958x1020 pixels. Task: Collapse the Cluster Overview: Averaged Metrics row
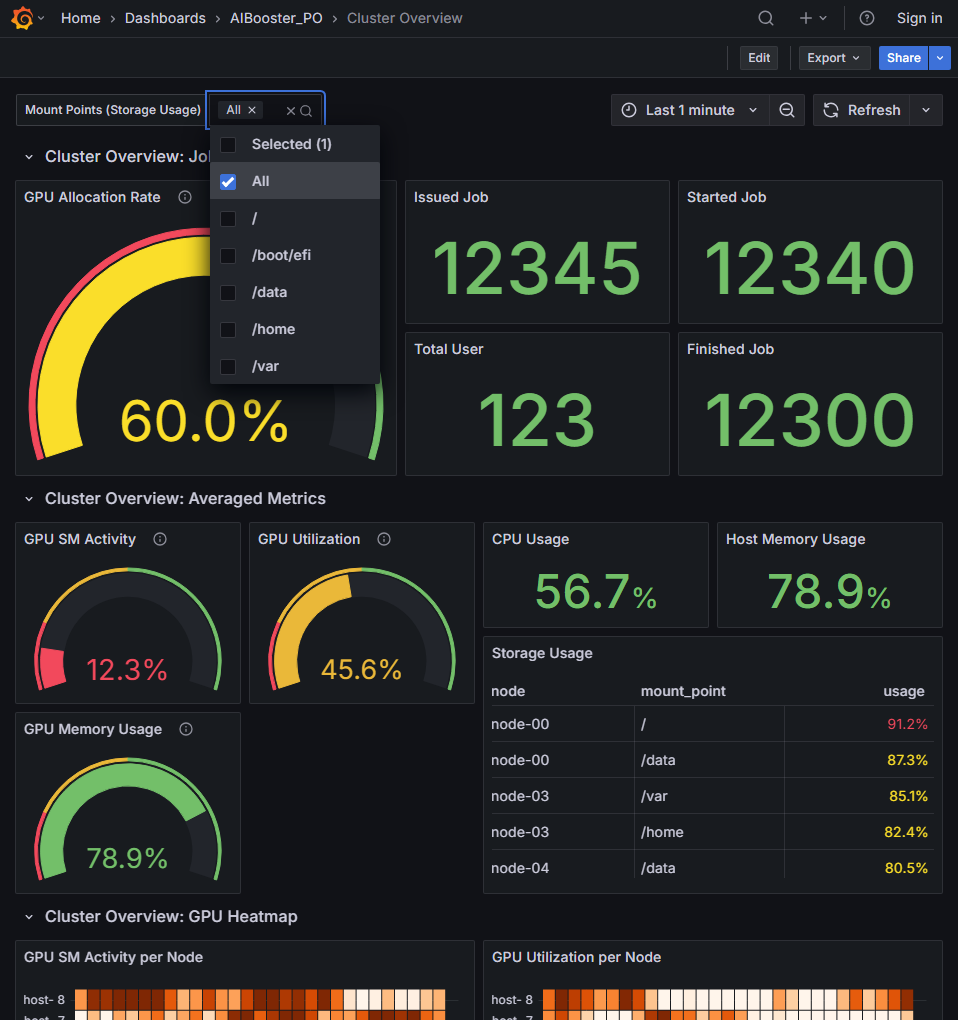click(30, 498)
